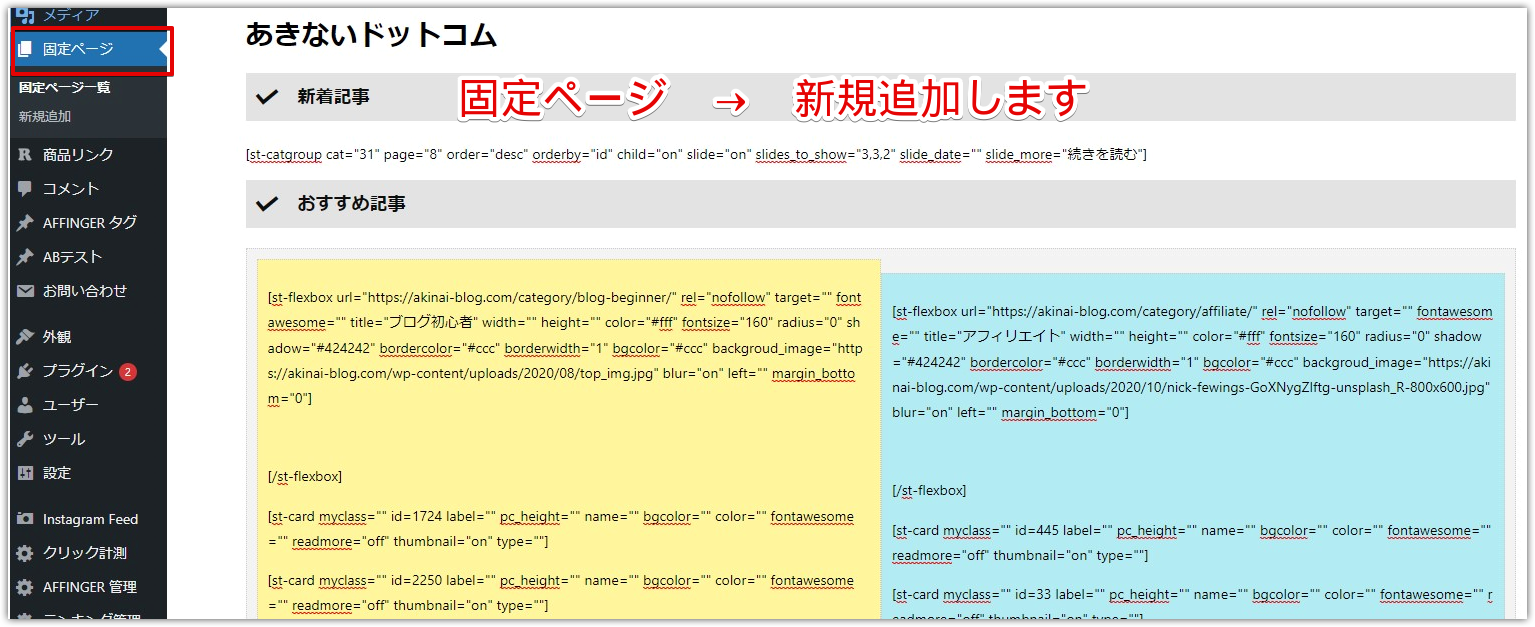This screenshot has height=627, width=1535.
Task: Click the お問い合わせ envelope icon
Action: click(x=25, y=291)
